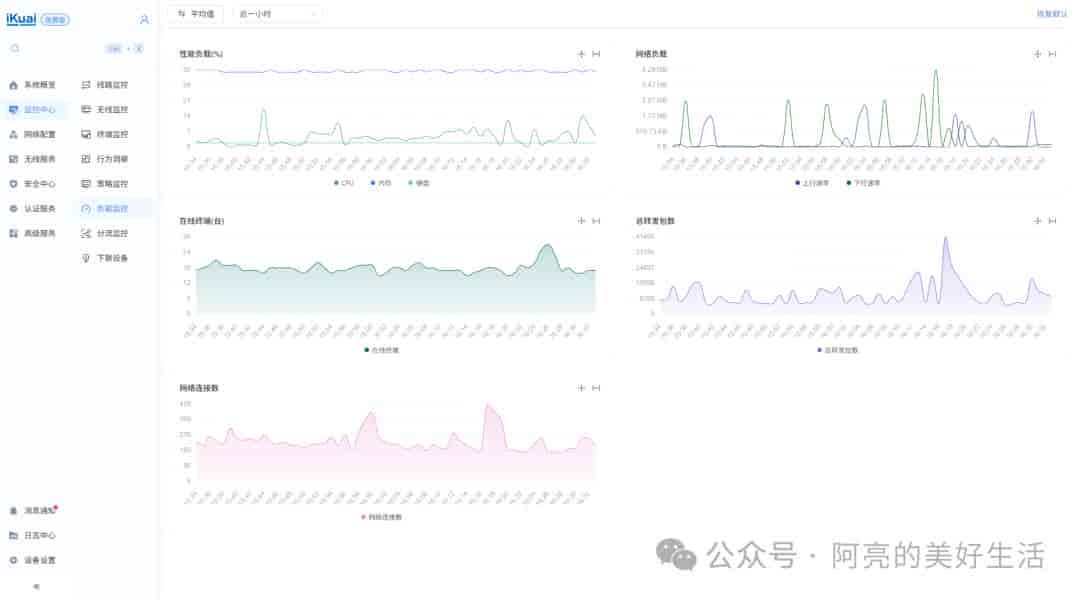Click the iKuai logo

point(21,19)
